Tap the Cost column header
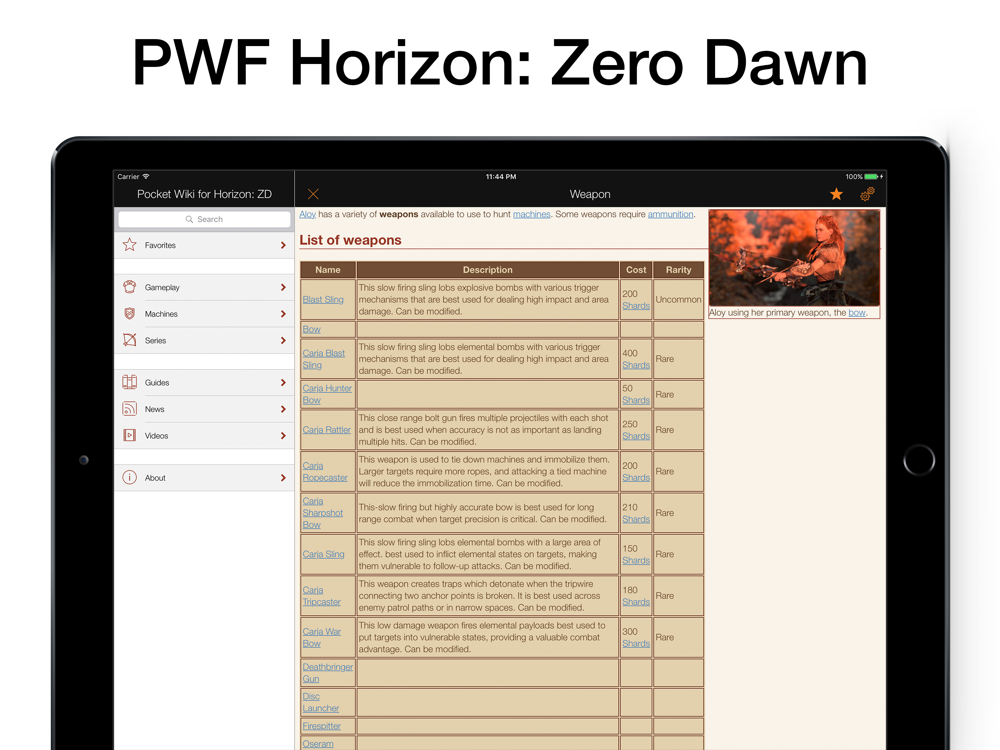Image resolution: width=1000 pixels, height=750 pixels. coord(636,270)
